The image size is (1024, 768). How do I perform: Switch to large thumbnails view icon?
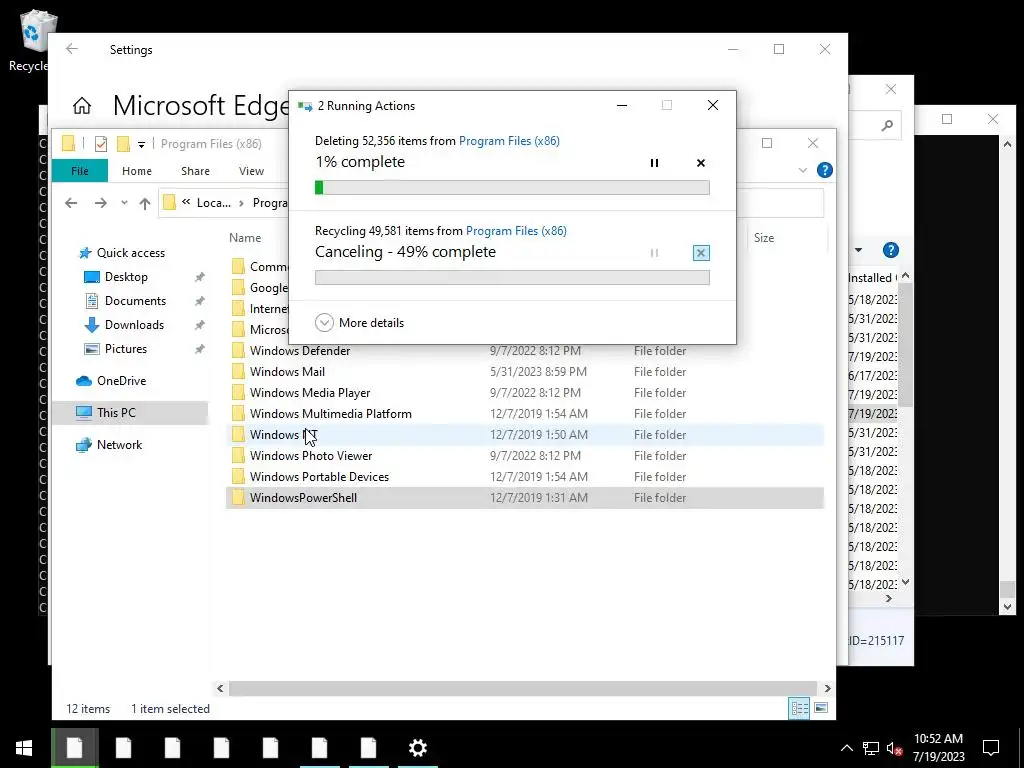821,709
